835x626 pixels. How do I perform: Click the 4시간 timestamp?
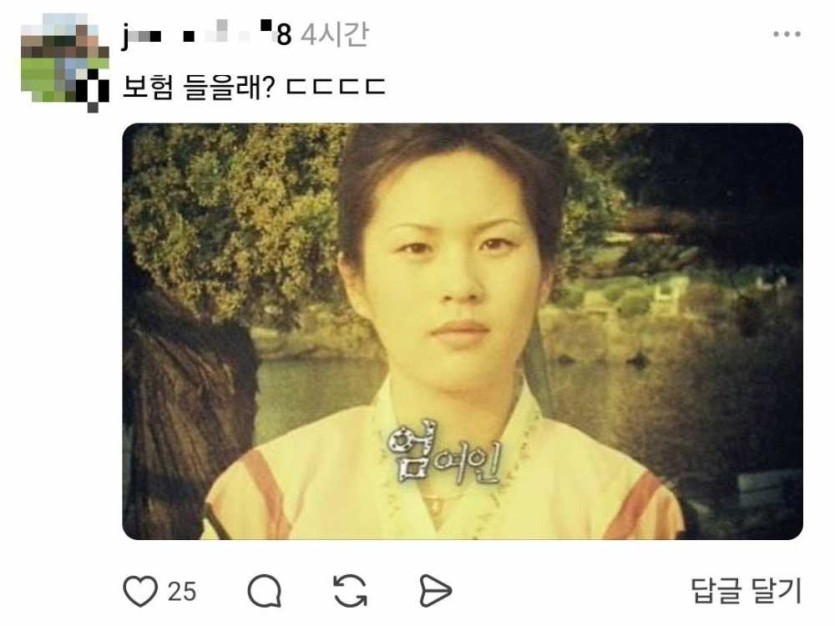[x=334, y=35]
